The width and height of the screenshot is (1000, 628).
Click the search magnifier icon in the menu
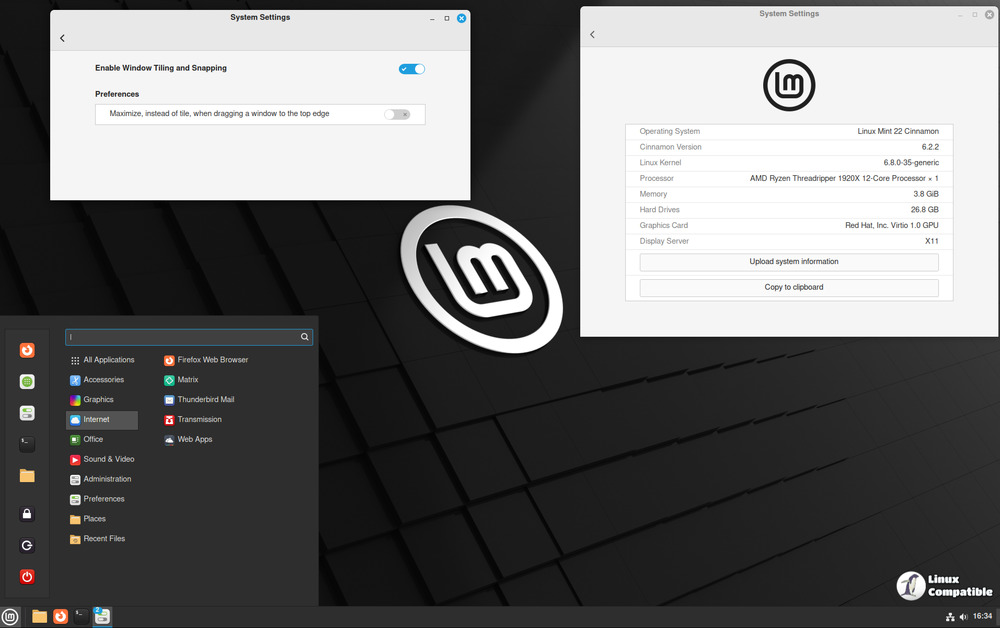point(305,338)
